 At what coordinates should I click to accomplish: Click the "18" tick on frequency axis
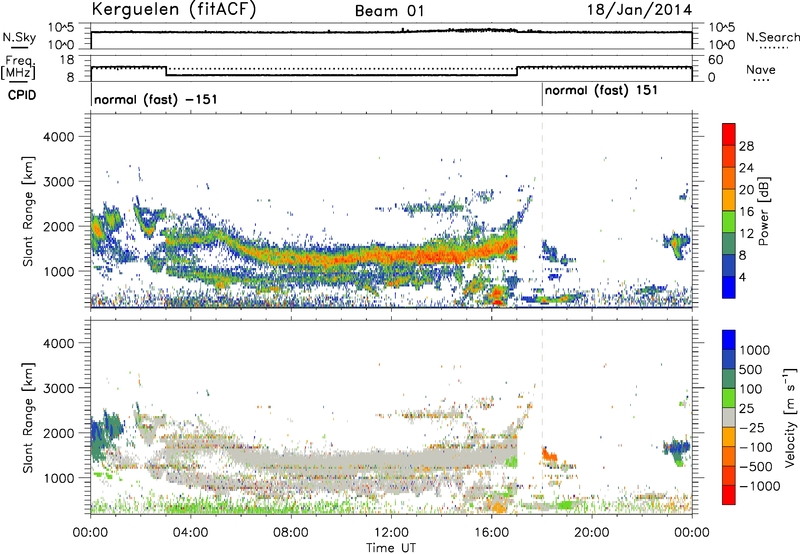click(x=67, y=60)
